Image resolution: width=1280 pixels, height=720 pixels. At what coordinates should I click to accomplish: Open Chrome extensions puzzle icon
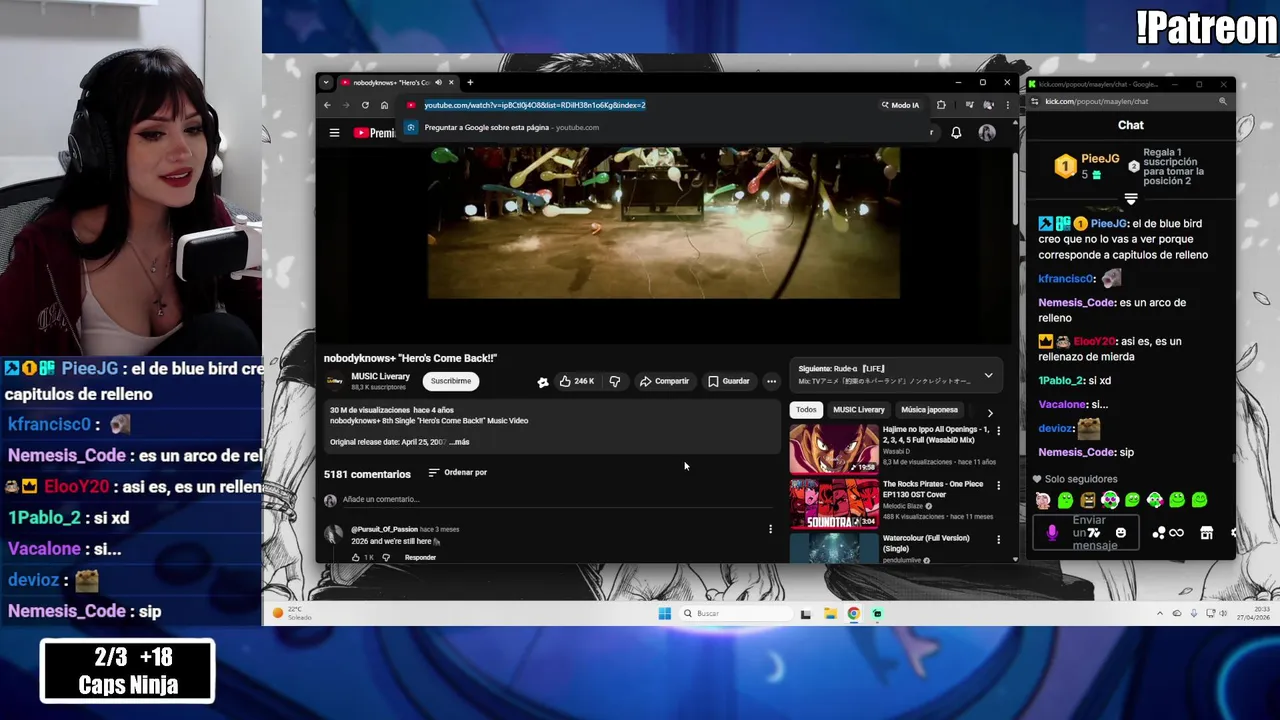click(x=941, y=105)
